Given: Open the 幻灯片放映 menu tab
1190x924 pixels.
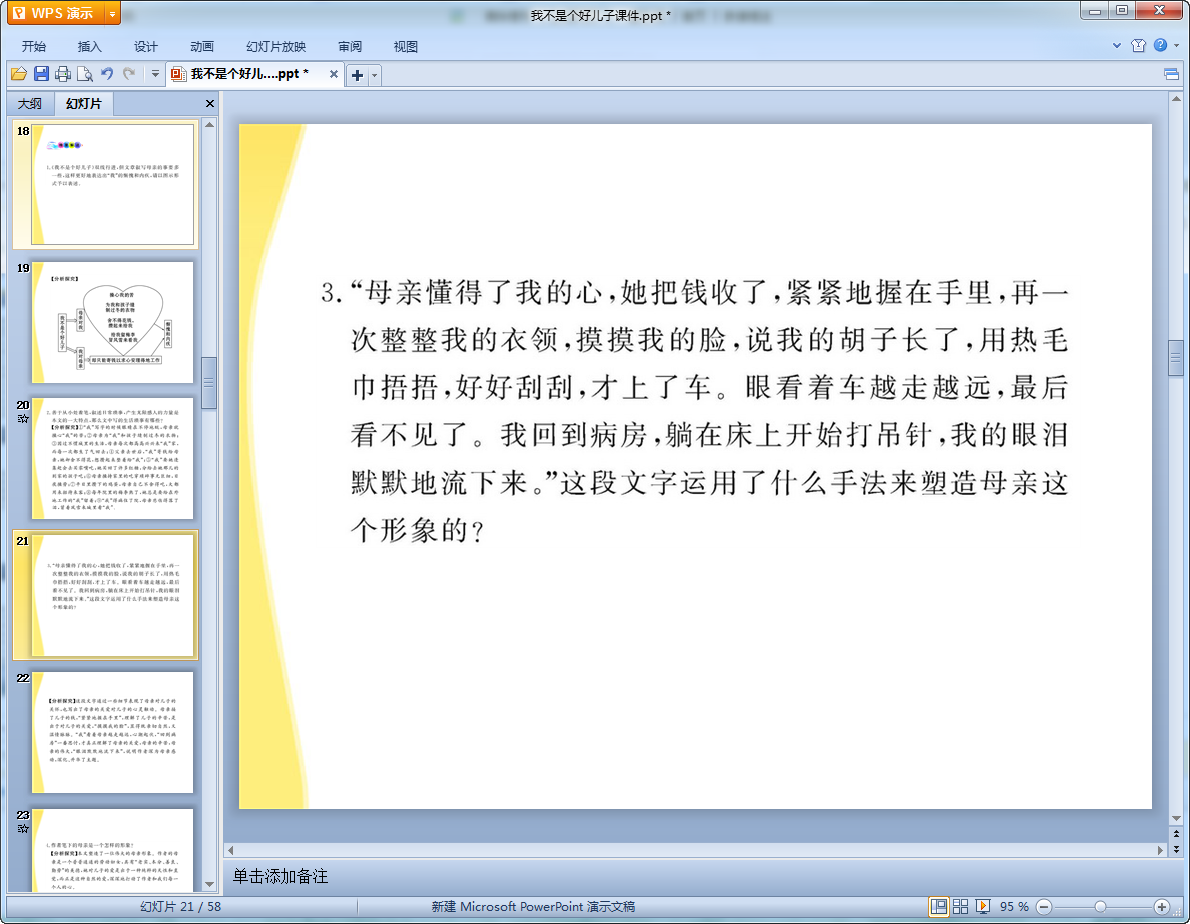Looking at the screenshot, I should click(276, 46).
